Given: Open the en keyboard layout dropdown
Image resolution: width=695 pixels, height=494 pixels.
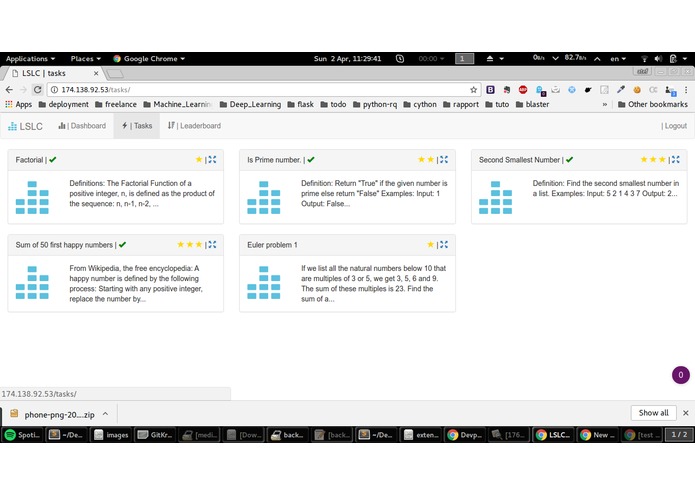Looking at the screenshot, I should coord(618,58).
